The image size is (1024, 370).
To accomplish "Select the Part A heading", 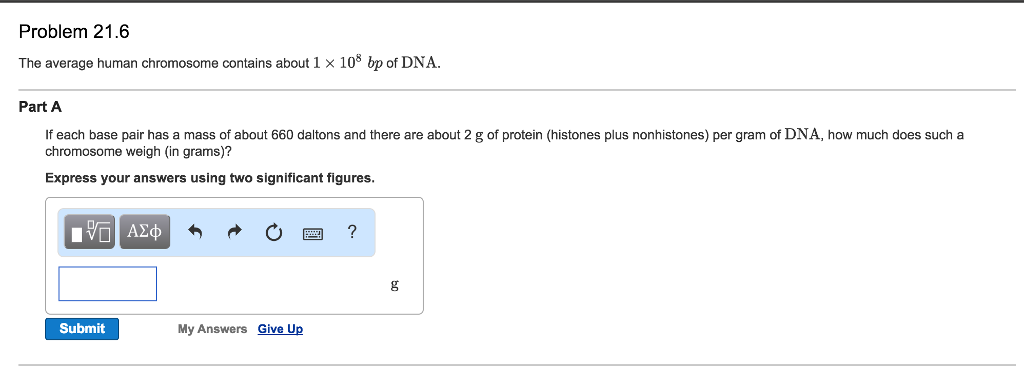I will click(x=40, y=107).
